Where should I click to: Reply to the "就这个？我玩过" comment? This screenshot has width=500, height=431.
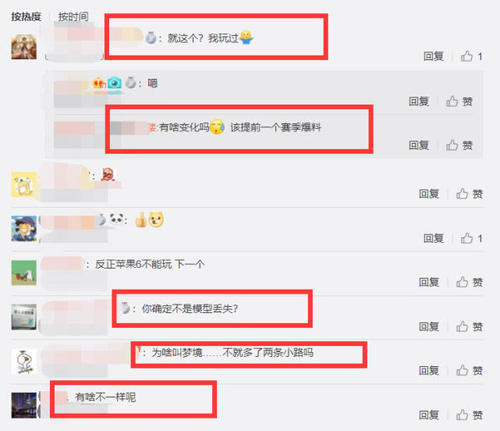(433, 56)
